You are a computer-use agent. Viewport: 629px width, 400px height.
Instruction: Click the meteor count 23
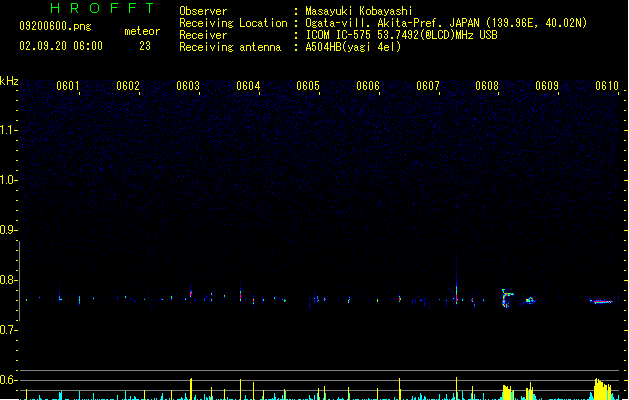tap(145, 46)
